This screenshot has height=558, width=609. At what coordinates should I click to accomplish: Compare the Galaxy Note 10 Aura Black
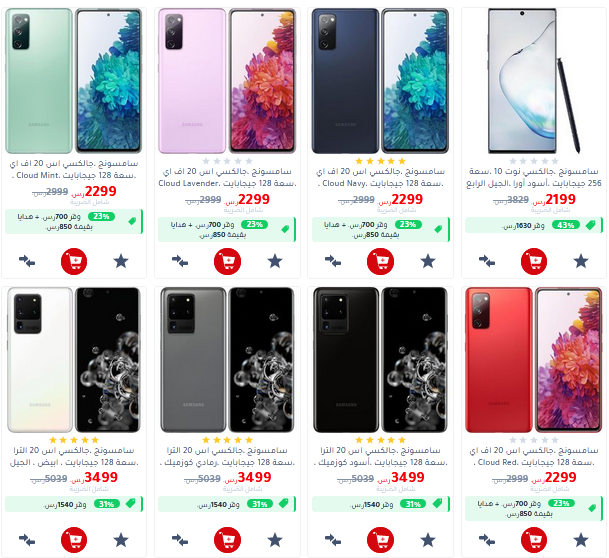point(486,261)
